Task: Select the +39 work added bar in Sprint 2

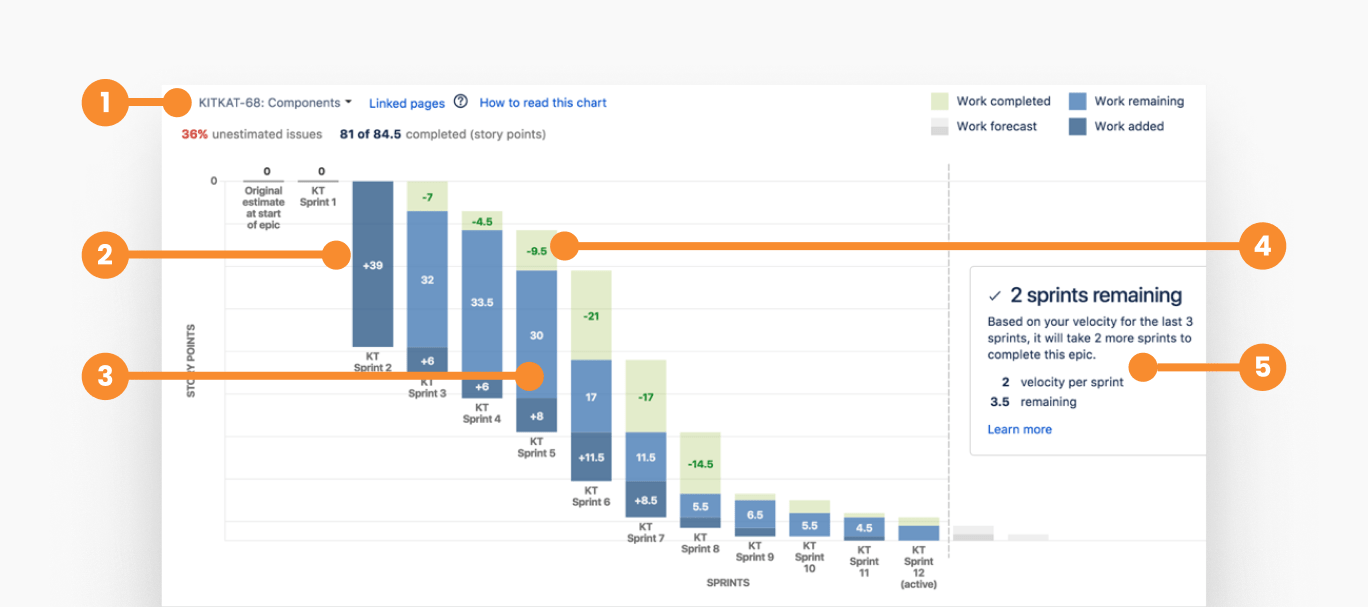Action: [x=372, y=264]
